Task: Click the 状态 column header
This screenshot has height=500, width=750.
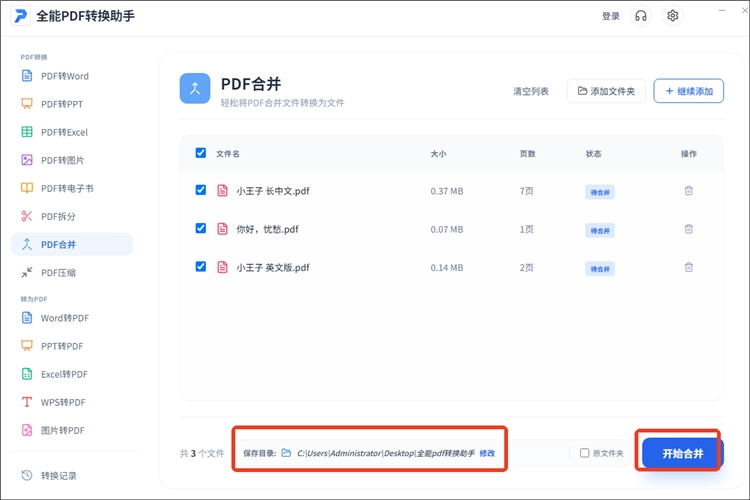Action: tap(594, 154)
